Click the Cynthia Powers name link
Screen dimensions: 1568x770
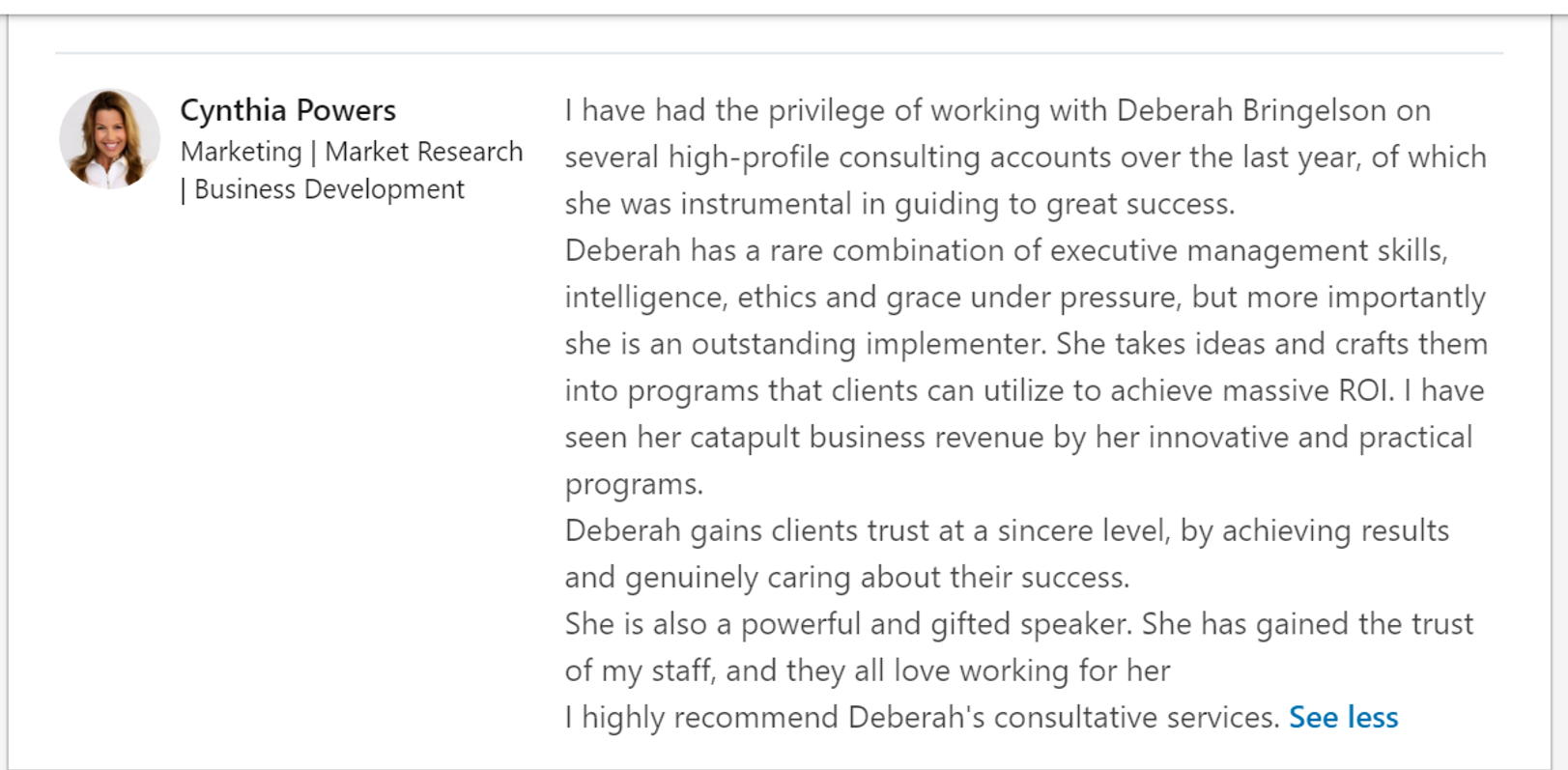288,110
